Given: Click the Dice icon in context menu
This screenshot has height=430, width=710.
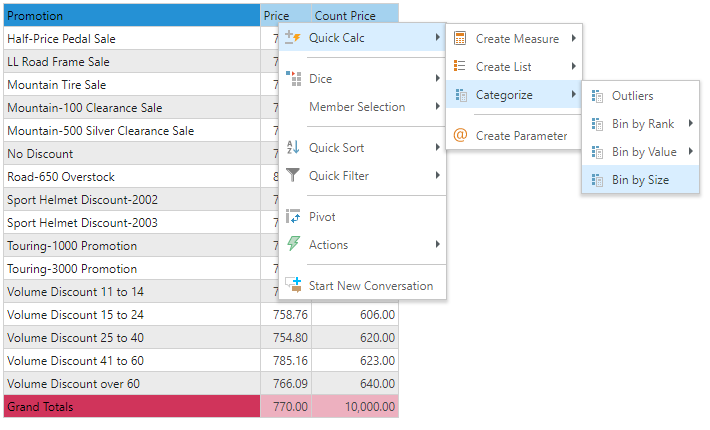Looking at the screenshot, I should pyautogui.click(x=293, y=79).
